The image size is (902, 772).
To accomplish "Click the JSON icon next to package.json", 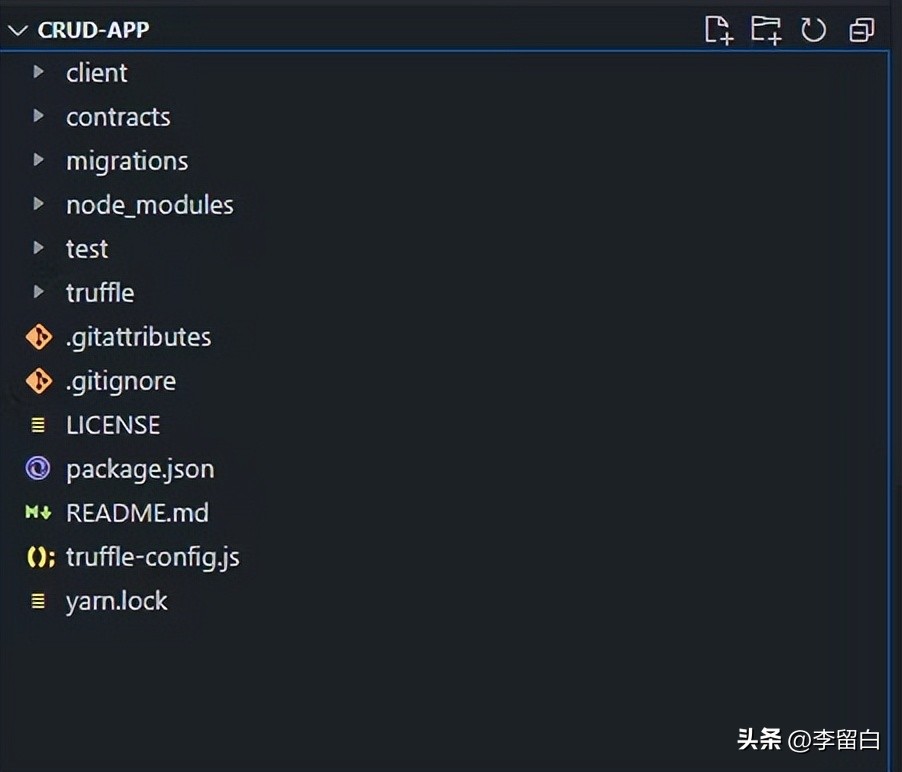I will pyautogui.click(x=38, y=468).
